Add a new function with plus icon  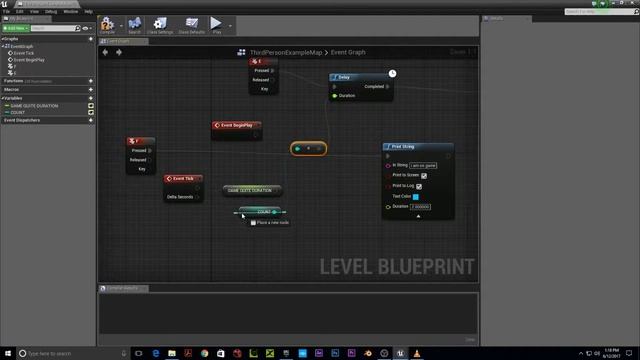[x=91, y=81]
